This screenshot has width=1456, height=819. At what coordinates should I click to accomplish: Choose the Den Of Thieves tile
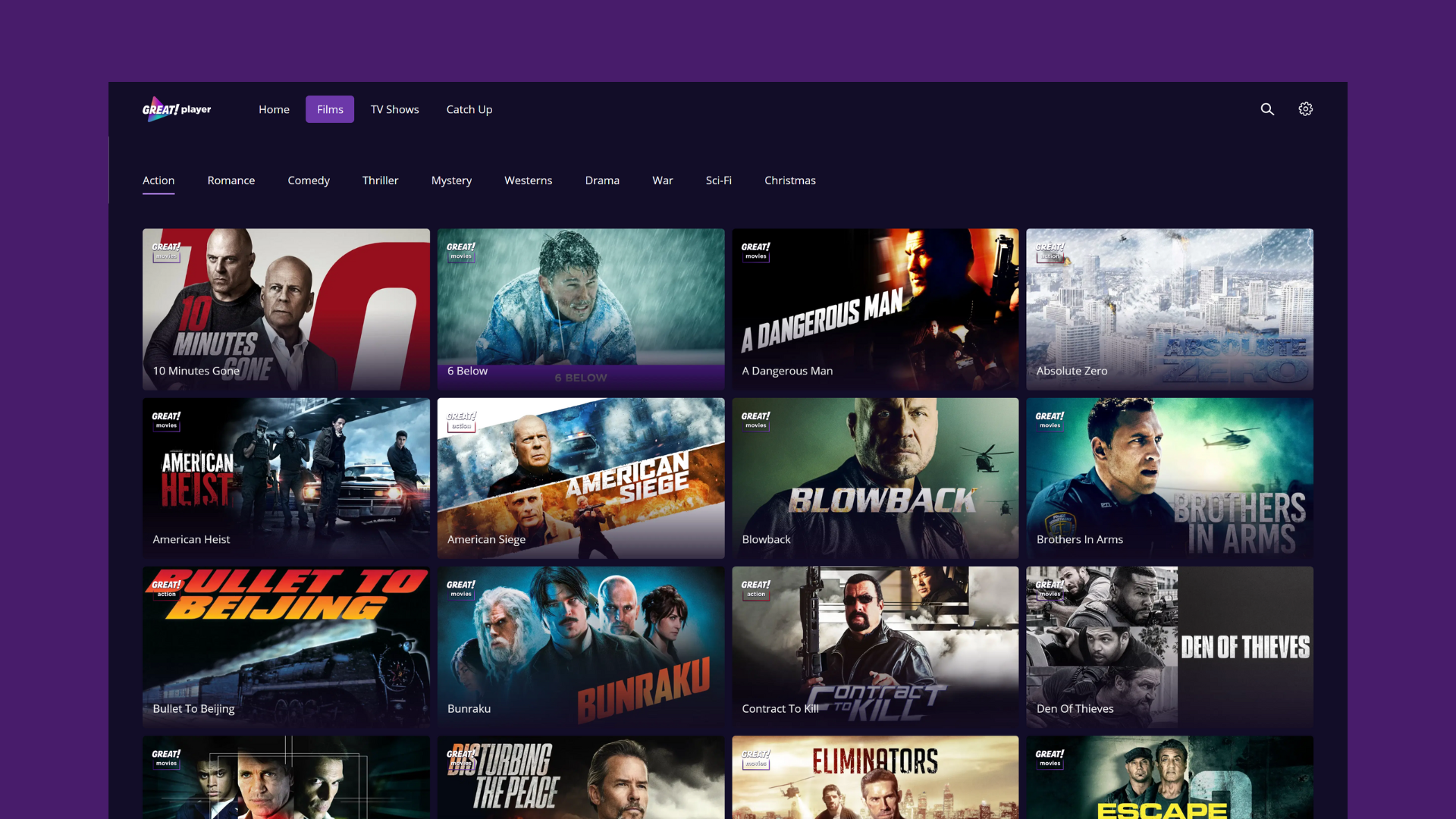1170,647
